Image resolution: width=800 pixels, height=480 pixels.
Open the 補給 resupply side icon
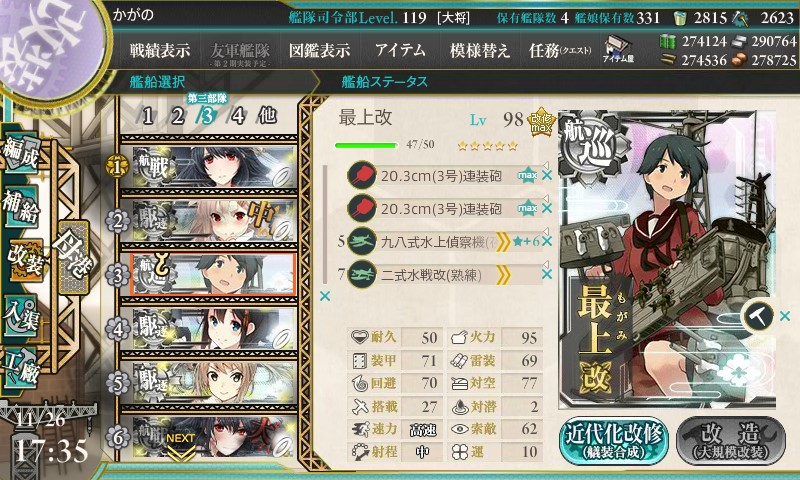tap(21, 207)
